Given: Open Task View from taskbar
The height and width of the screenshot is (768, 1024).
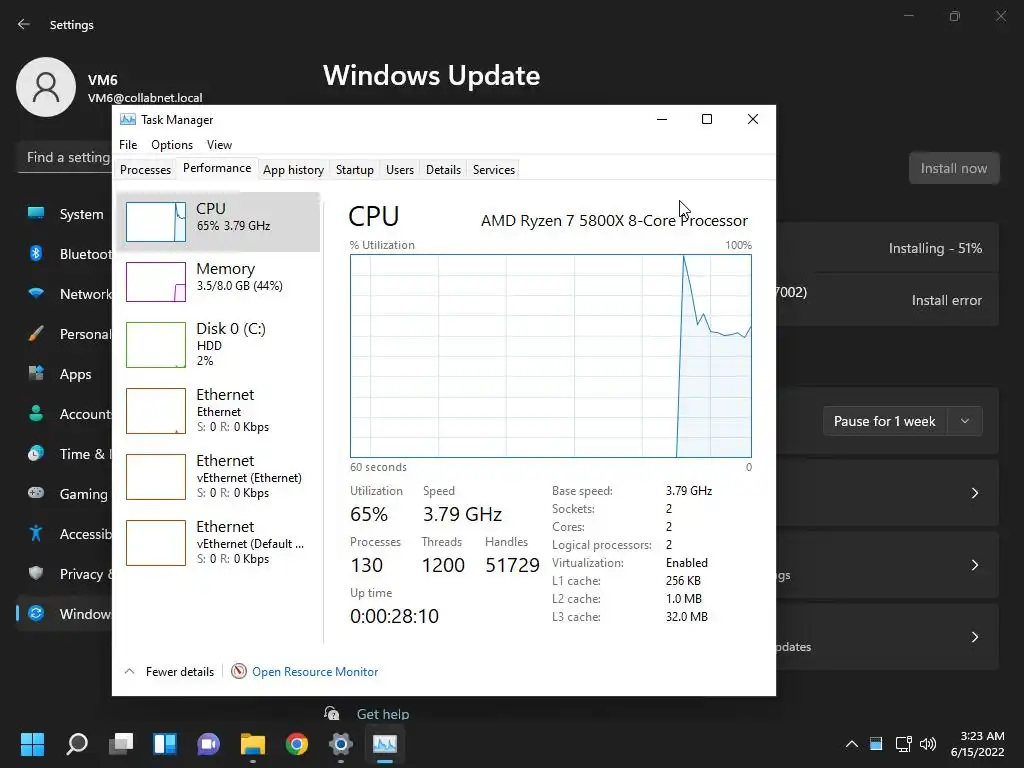Looking at the screenshot, I should tap(121, 744).
